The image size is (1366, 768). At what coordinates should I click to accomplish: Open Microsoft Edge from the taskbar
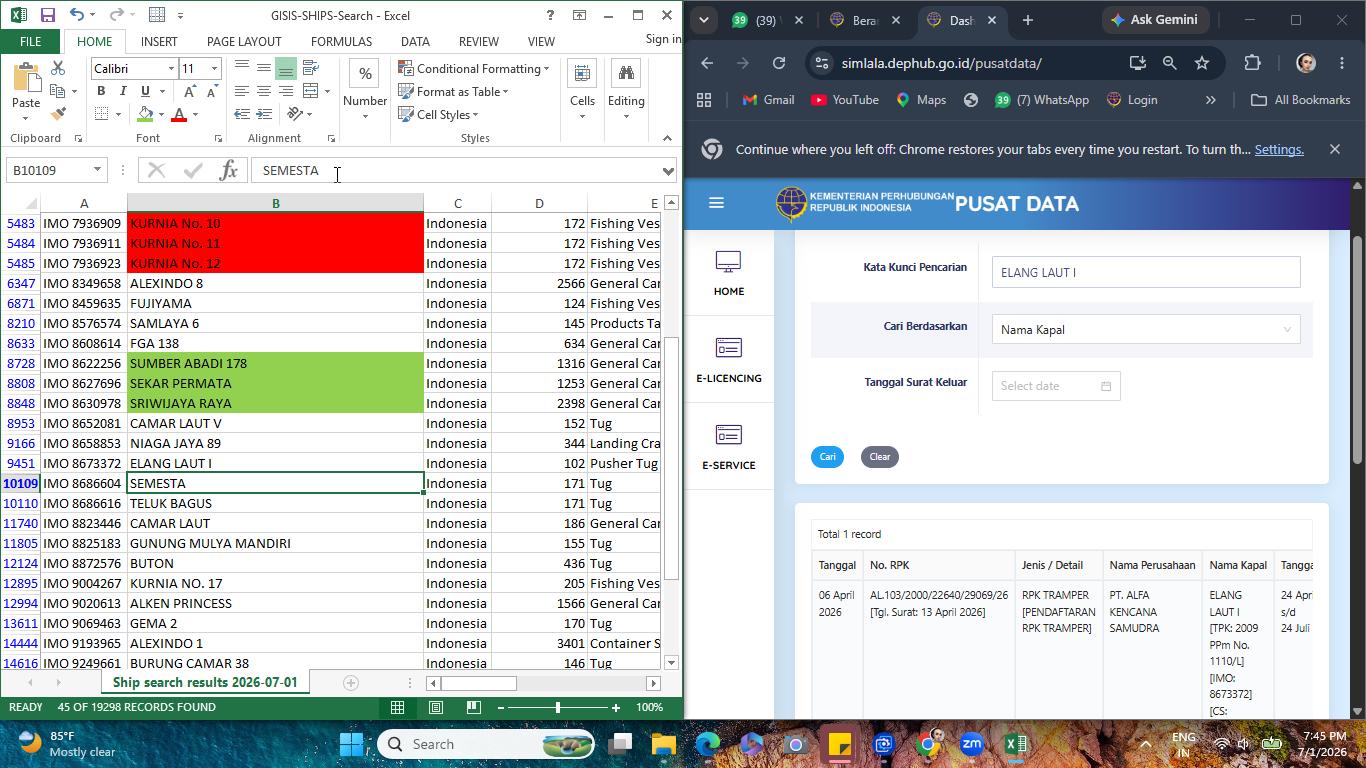708,744
